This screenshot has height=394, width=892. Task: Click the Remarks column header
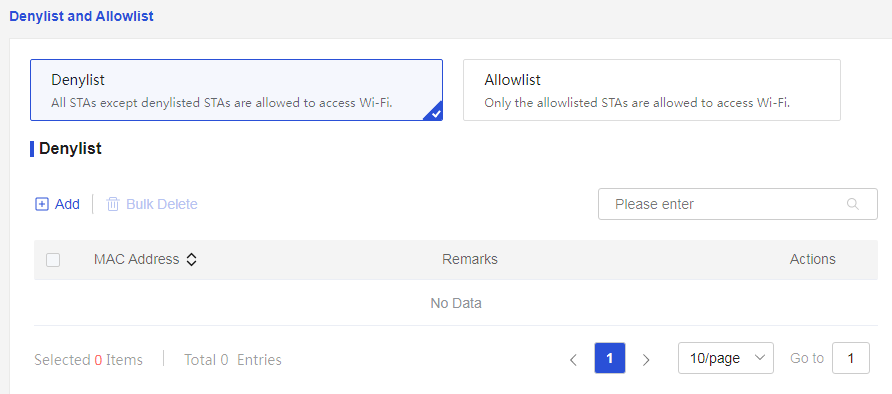(x=470, y=260)
